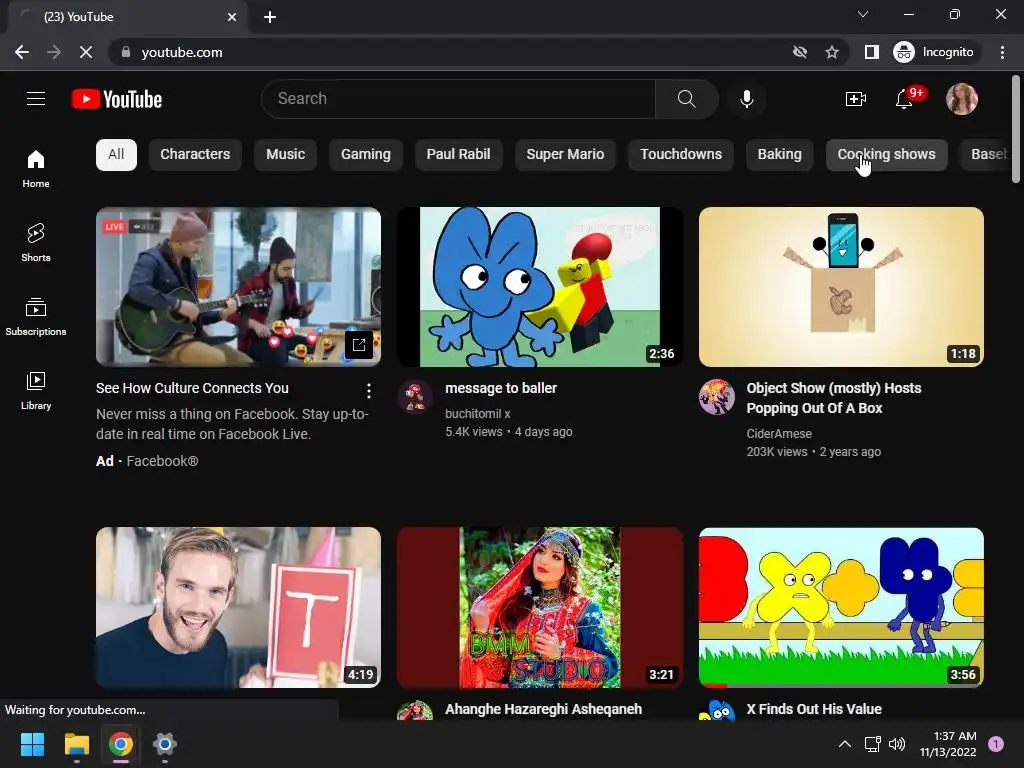1024x768 pixels.
Task: Select the All filter chip
Action: tap(116, 155)
